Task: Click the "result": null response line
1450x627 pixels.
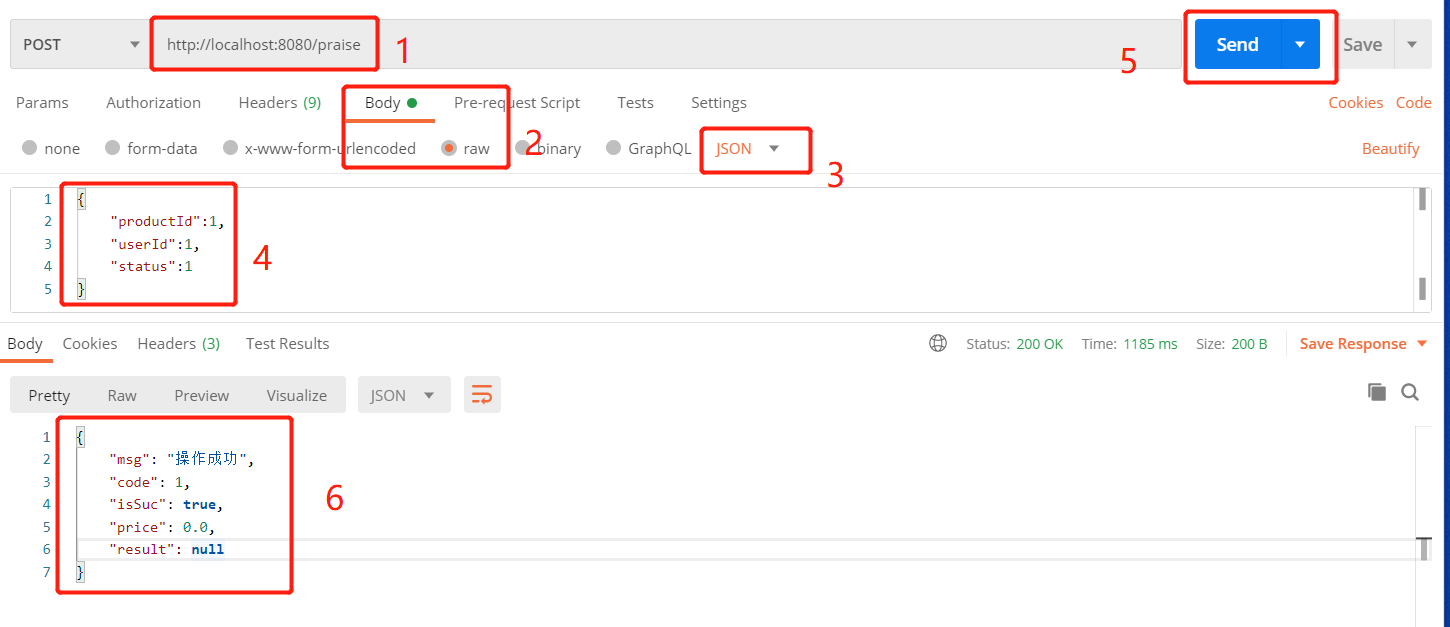Action: [167, 550]
